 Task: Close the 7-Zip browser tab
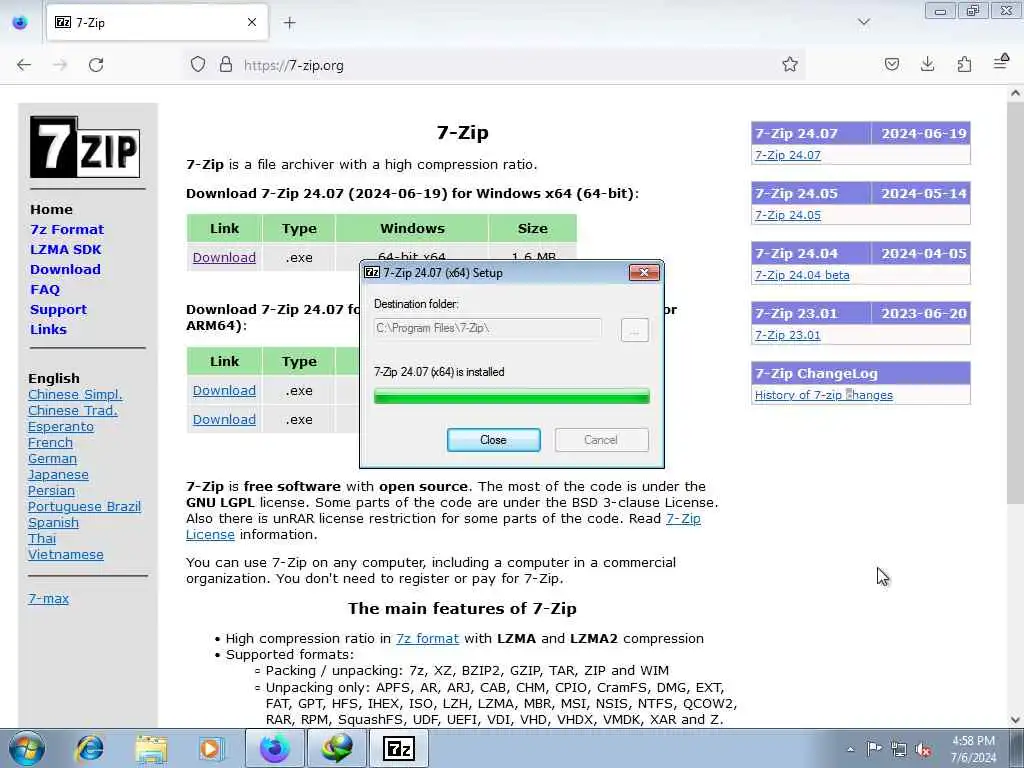252,22
